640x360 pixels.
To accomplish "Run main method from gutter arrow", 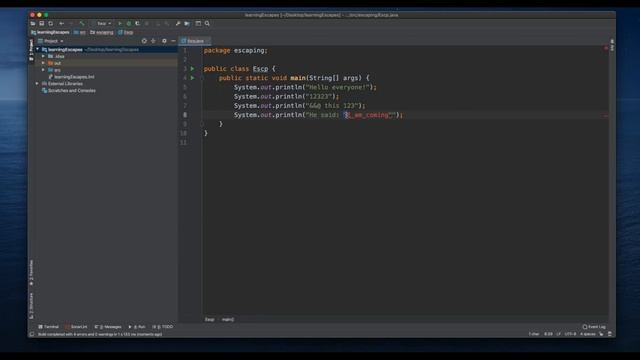I will click(x=193, y=78).
